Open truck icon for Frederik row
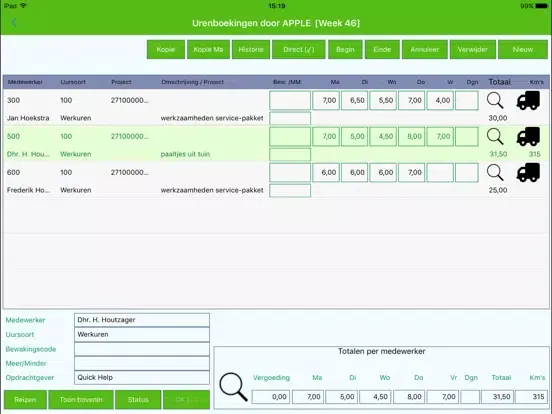The width and height of the screenshot is (552, 414). pos(528,172)
